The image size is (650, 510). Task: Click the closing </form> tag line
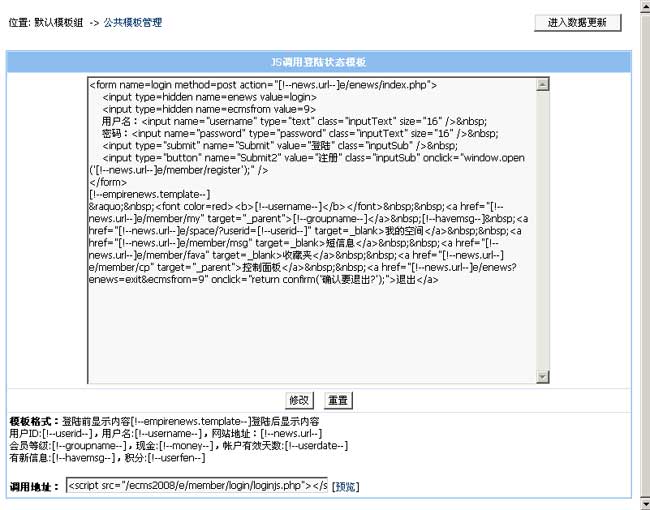pos(108,182)
